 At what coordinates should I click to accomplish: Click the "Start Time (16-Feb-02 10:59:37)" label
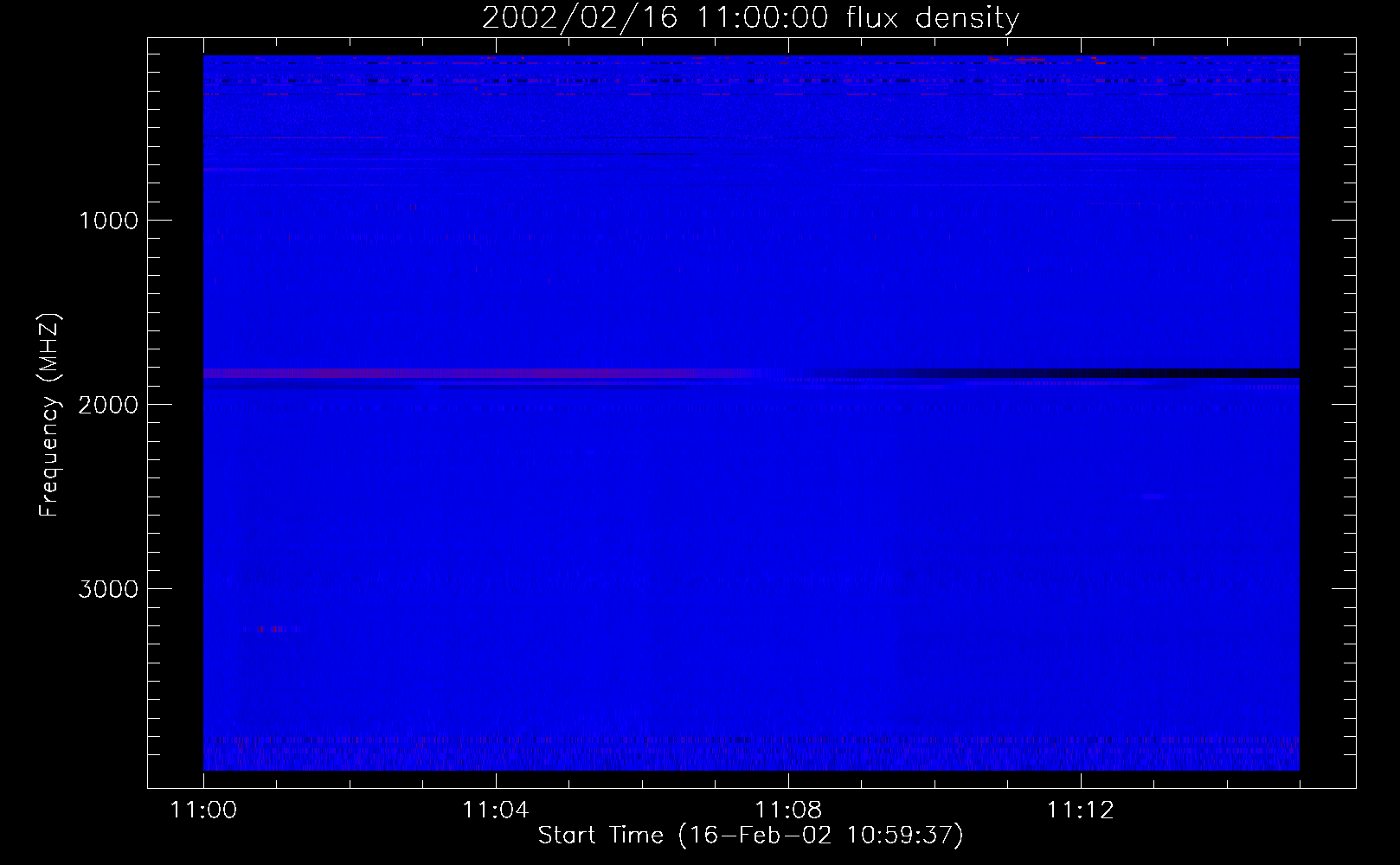[x=750, y=836]
